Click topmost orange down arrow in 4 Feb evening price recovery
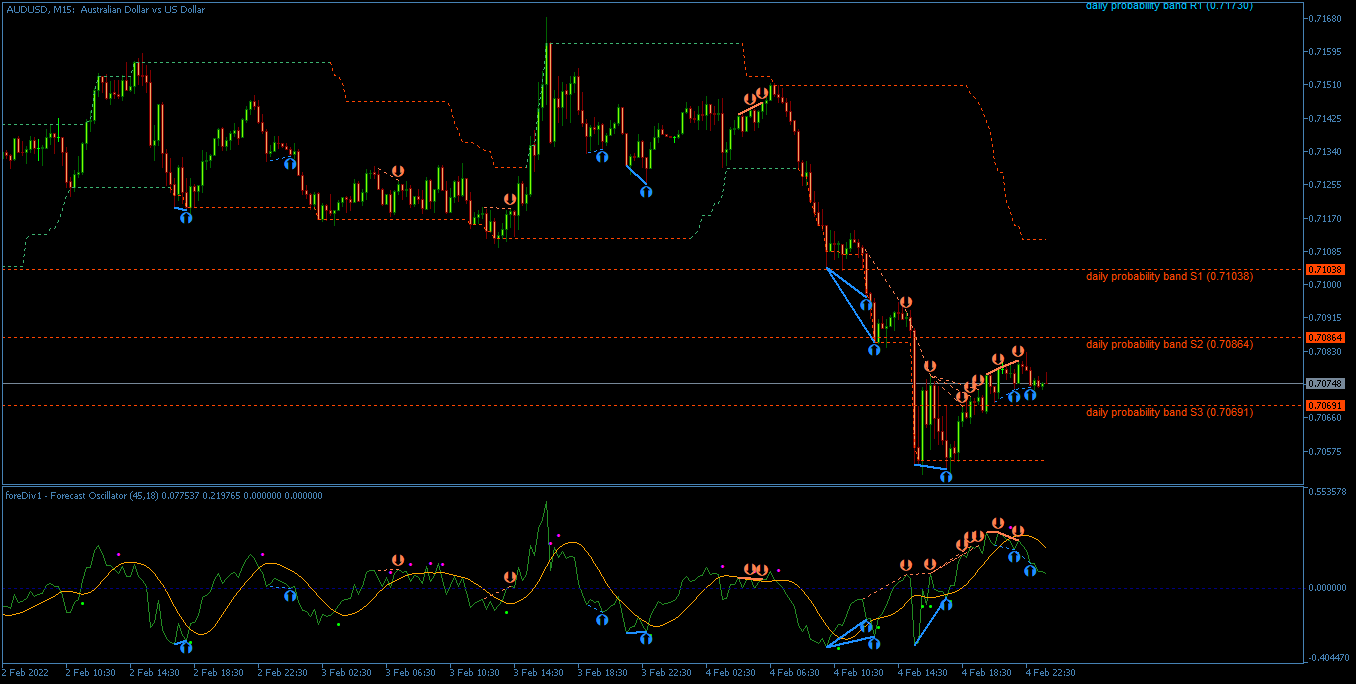The width and height of the screenshot is (1356, 684). click(x=1018, y=351)
